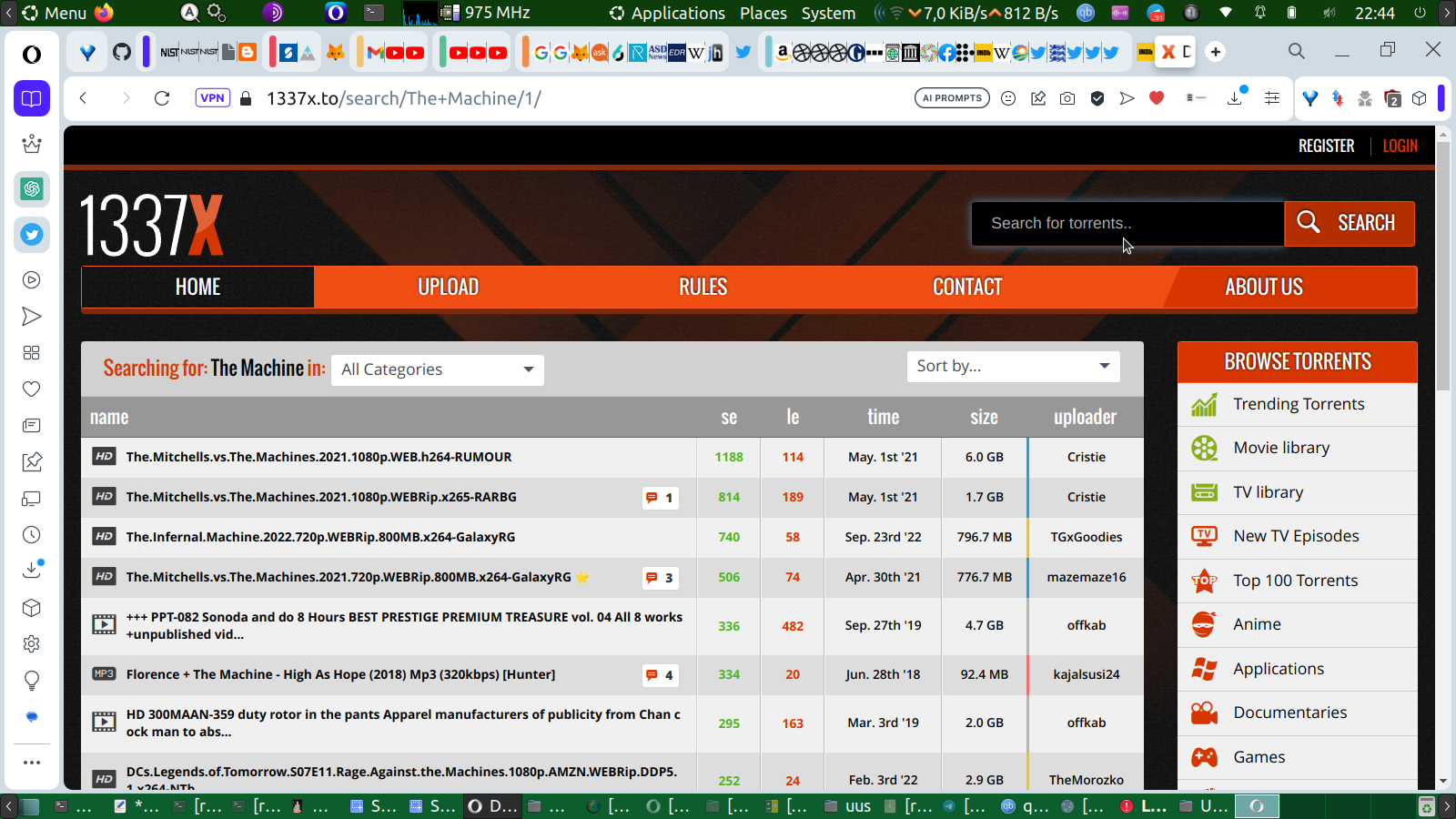This screenshot has height=819, width=1456.
Task: Open the GitHub pinned tab
Action: coord(122,52)
